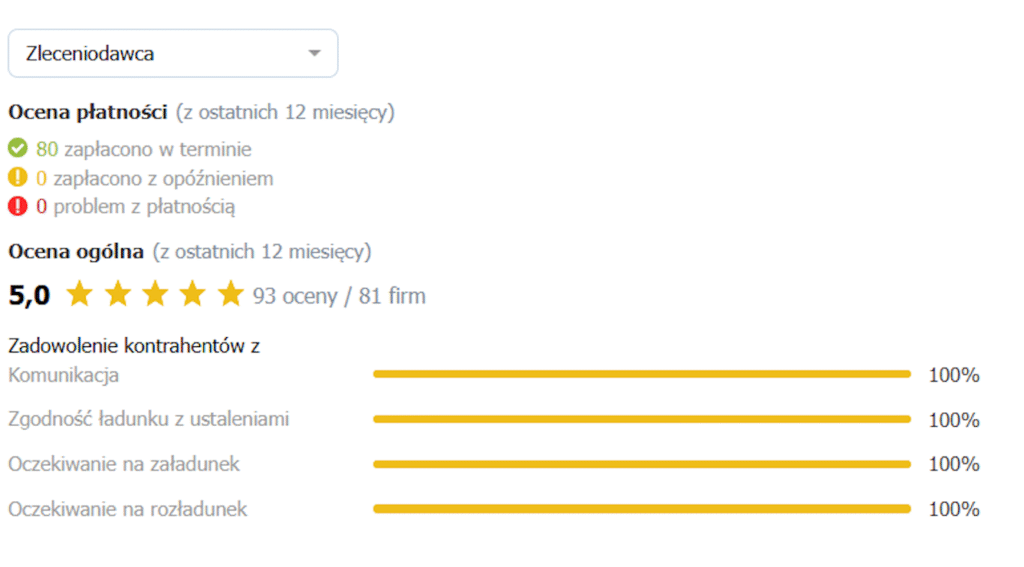Click the first rating star
This screenshot has height=567, width=1024.
coord(79,294)
